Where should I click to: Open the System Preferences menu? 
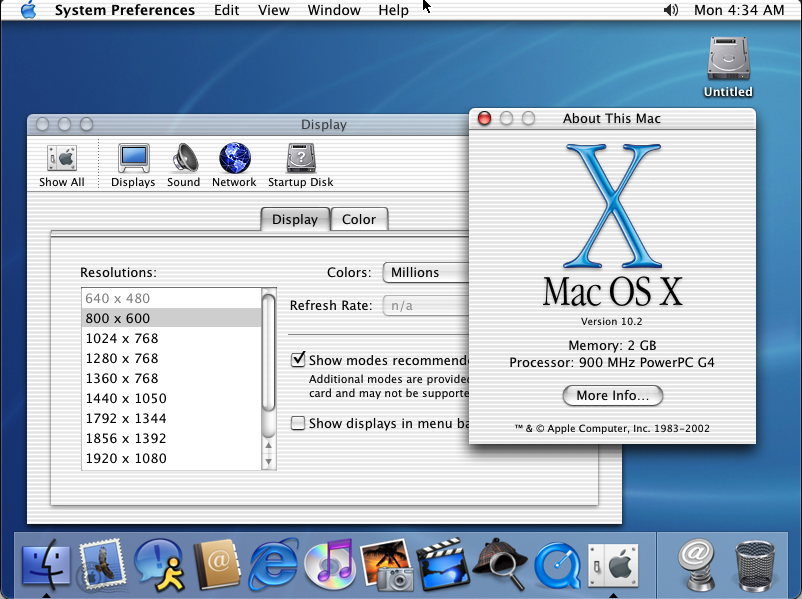pyautogui.click(x=125, y=10)
